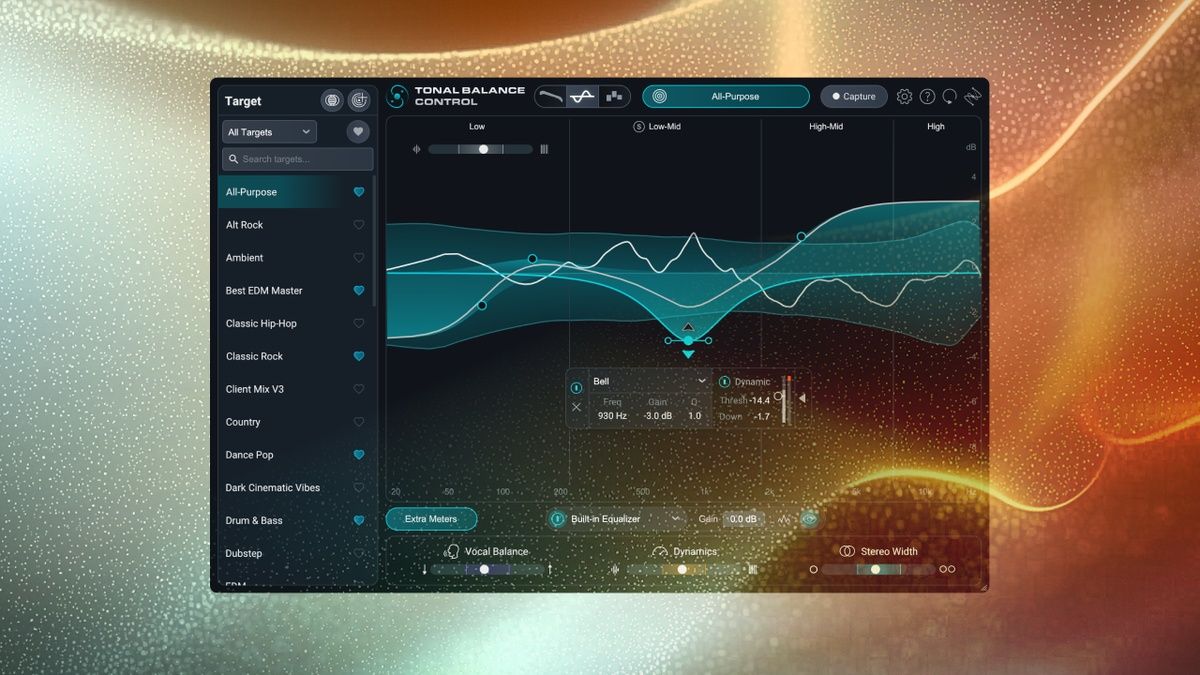Click the Search targets input field
This screenshot has width=1200, height=675.
[x=295, y=158]
